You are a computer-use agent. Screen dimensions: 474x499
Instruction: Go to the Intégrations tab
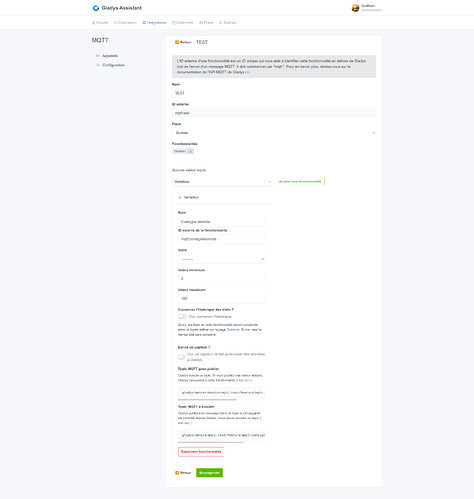[154, 23]
